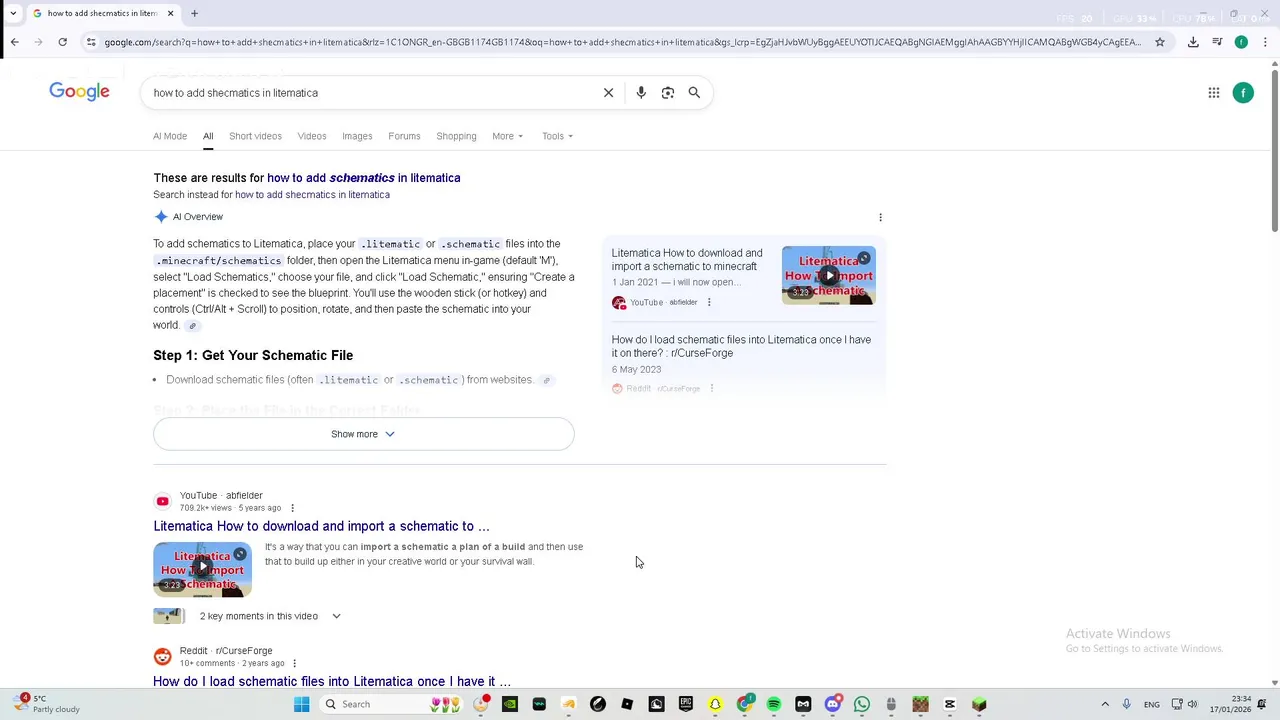The image size is (1280, 720).
Task: Open side card 'How do I load schematic files'
Action: point(741,346)
